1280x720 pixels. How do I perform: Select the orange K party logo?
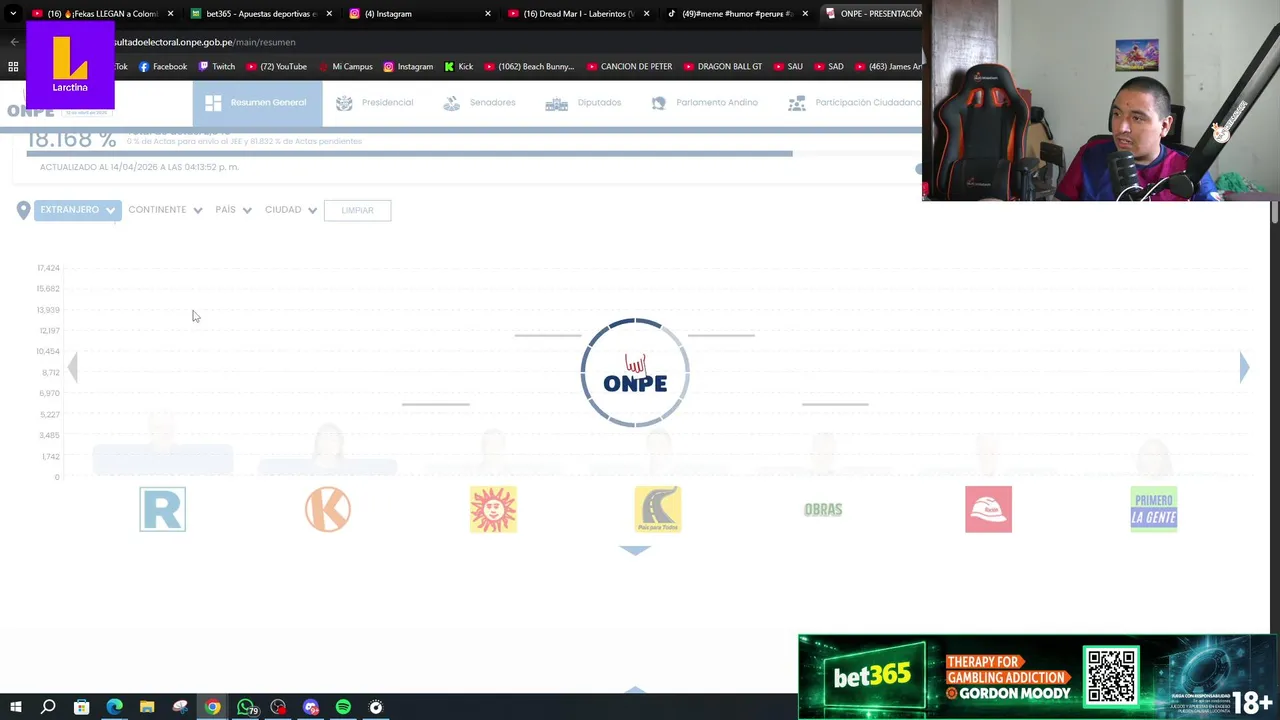pyautogui.click(x=328, y=509)
